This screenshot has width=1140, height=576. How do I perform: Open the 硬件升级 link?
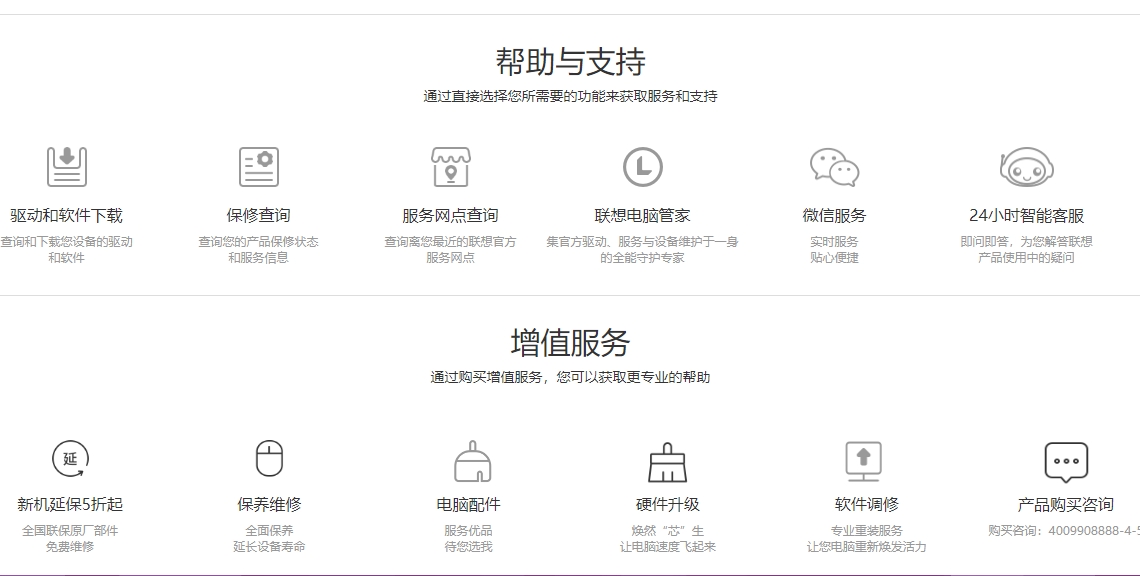667,504
